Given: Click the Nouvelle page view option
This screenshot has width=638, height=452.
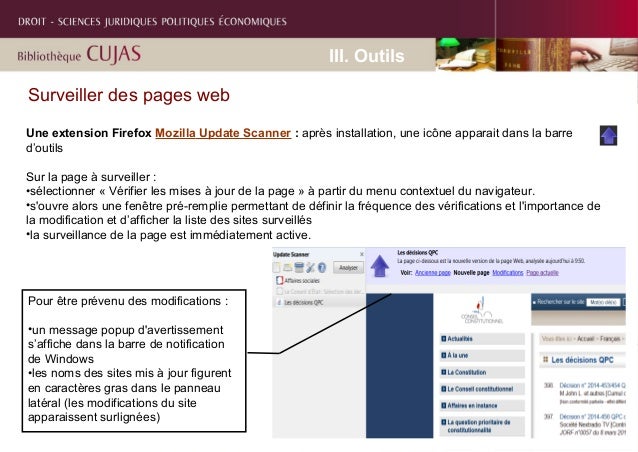Looking at the screenshot, I should point(471,273).
